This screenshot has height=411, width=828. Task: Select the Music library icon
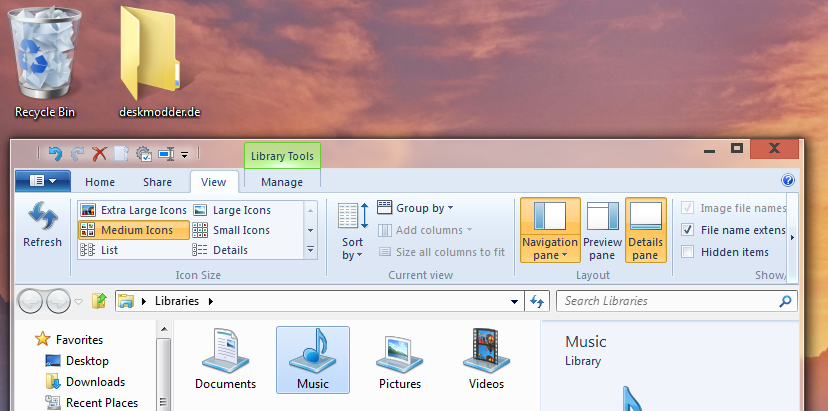[x=313, y=360]
